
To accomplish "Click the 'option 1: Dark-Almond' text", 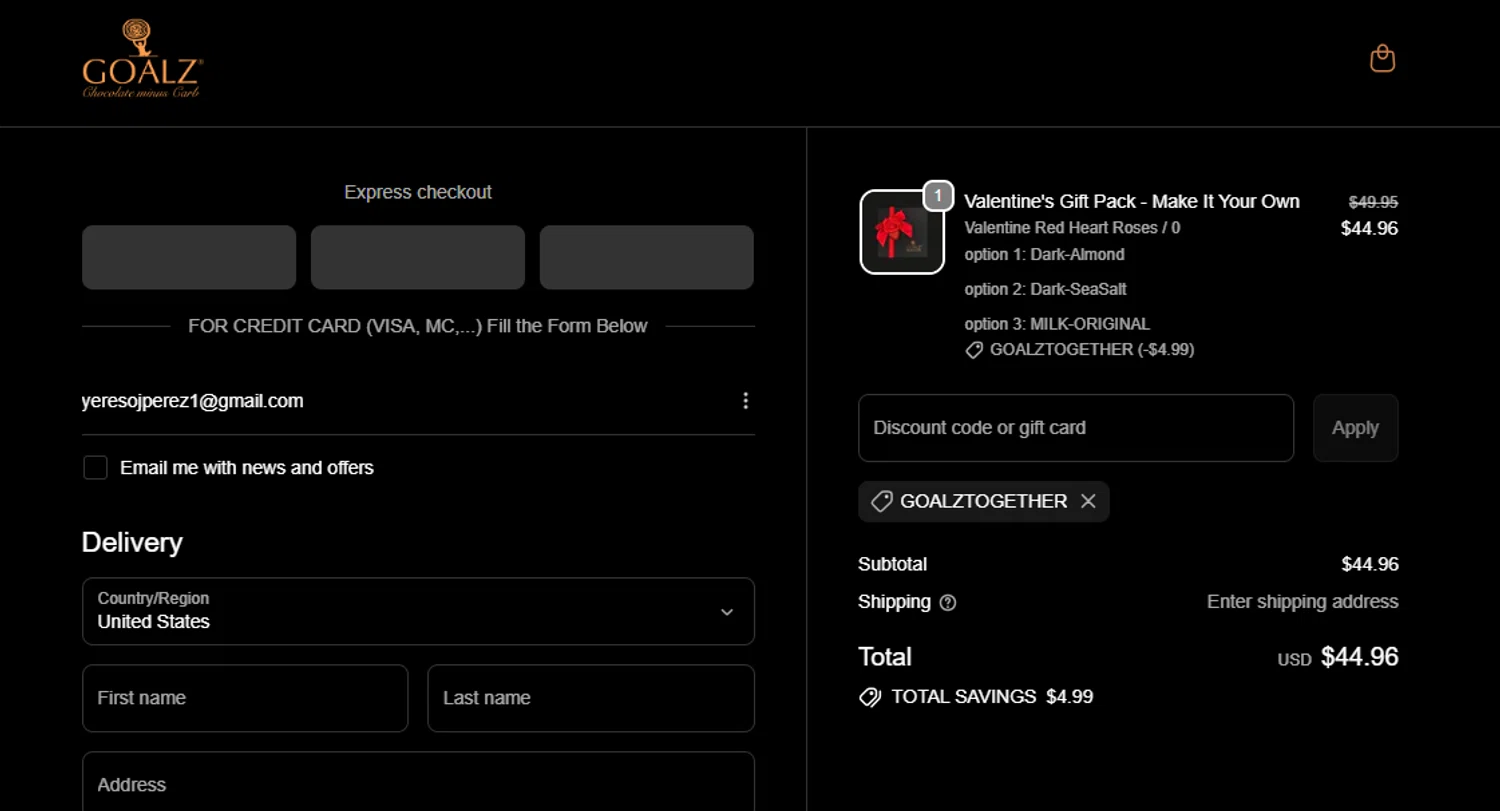I will point(1044,255).
